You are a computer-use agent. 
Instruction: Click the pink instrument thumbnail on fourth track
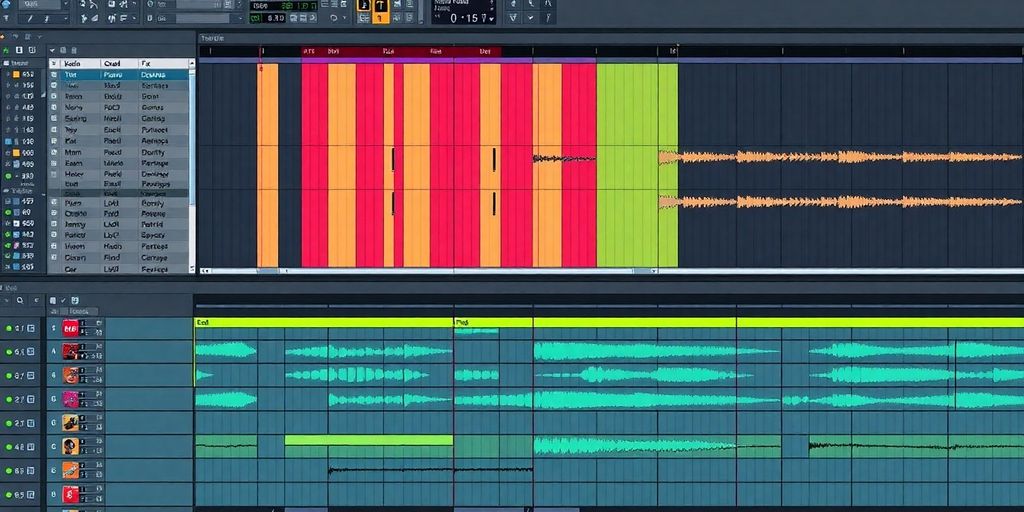click(x=71, y=399)
